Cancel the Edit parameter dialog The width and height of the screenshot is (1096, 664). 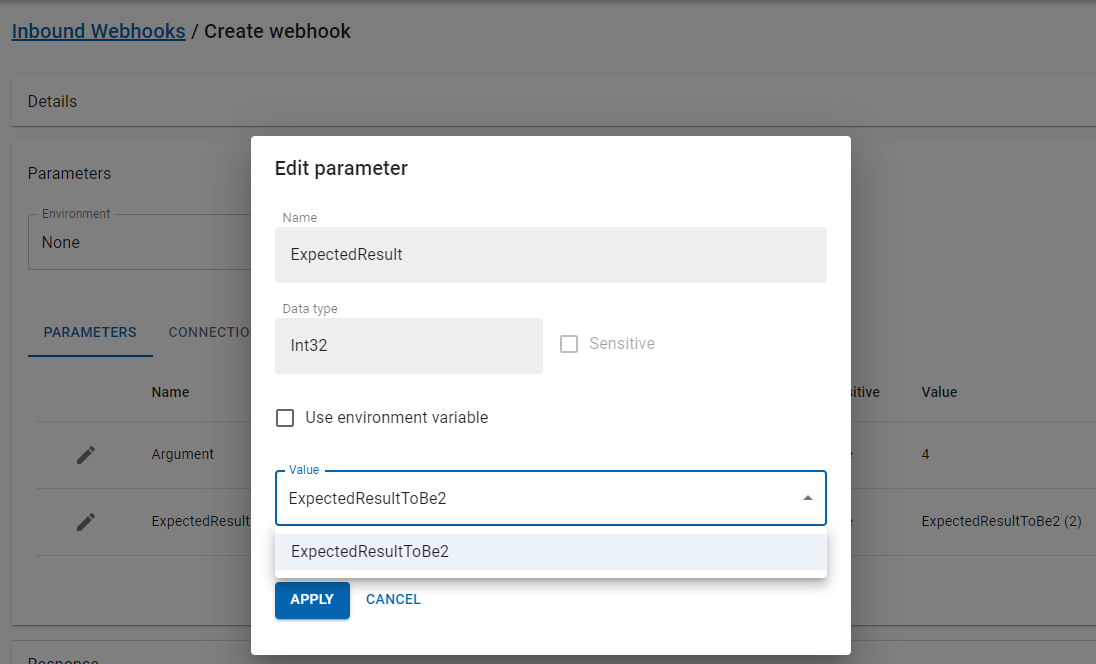(393, 600)
